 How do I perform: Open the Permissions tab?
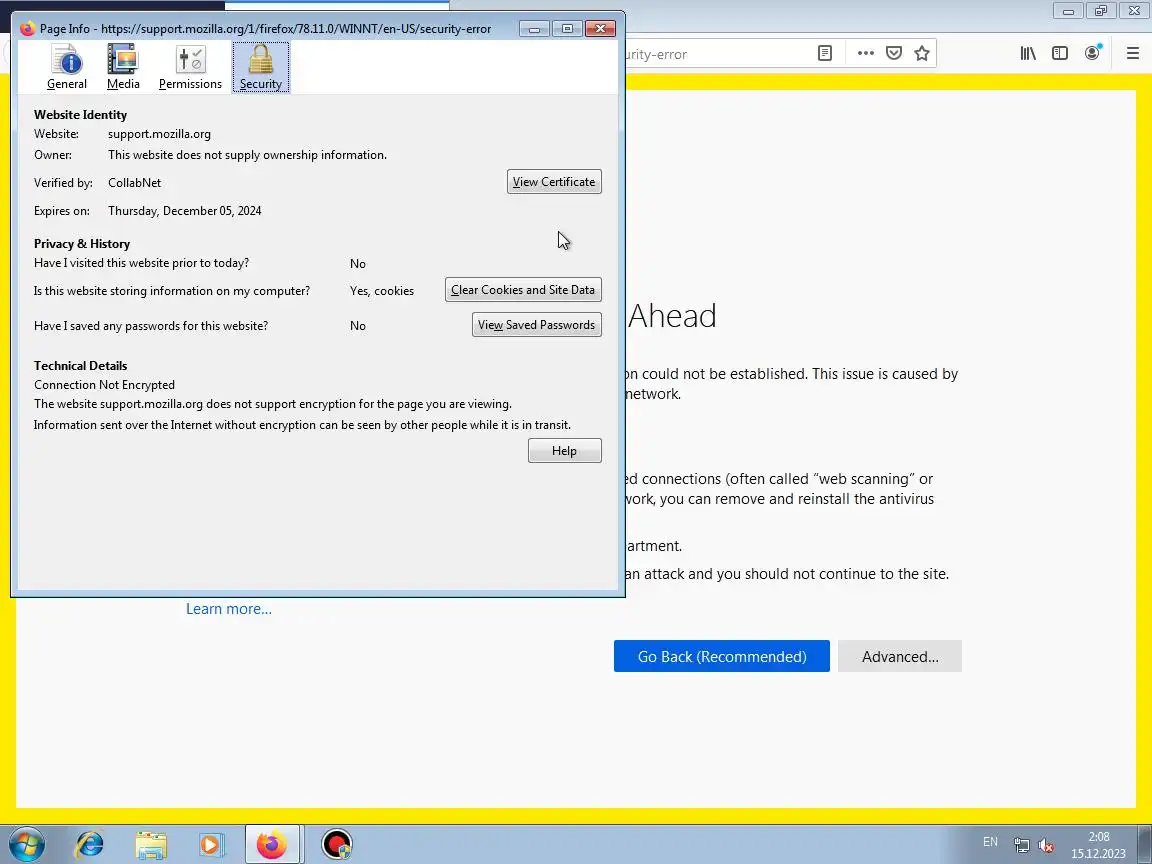click(190, 67)
